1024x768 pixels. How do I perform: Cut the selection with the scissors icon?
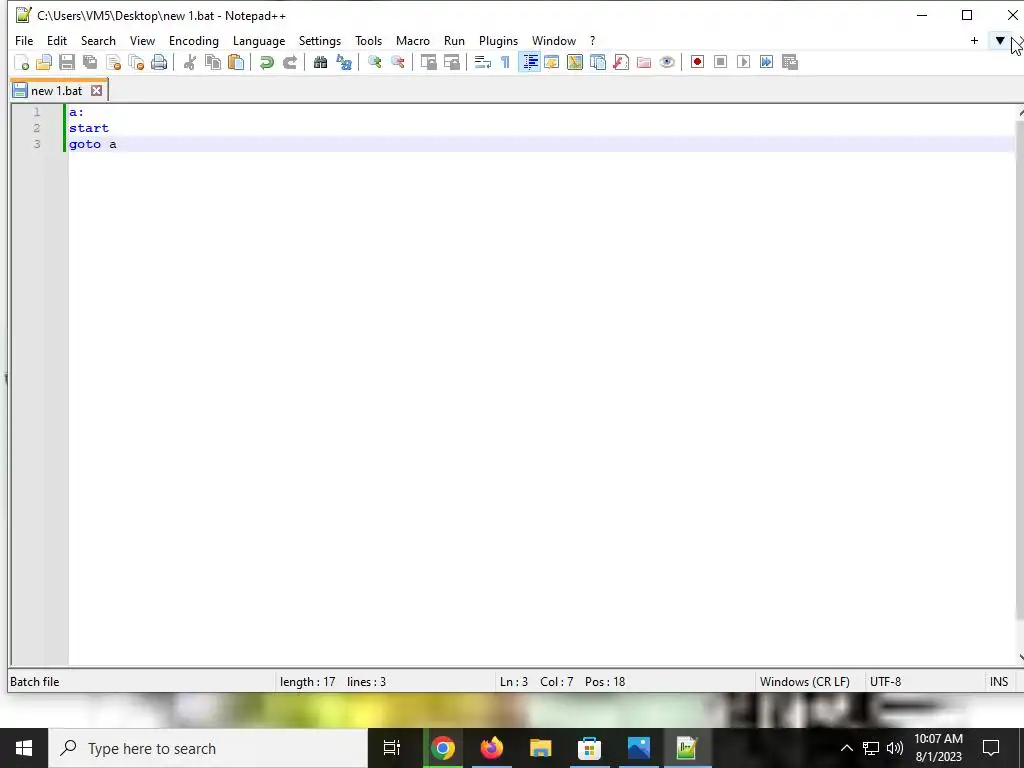(x=190, y=62)
